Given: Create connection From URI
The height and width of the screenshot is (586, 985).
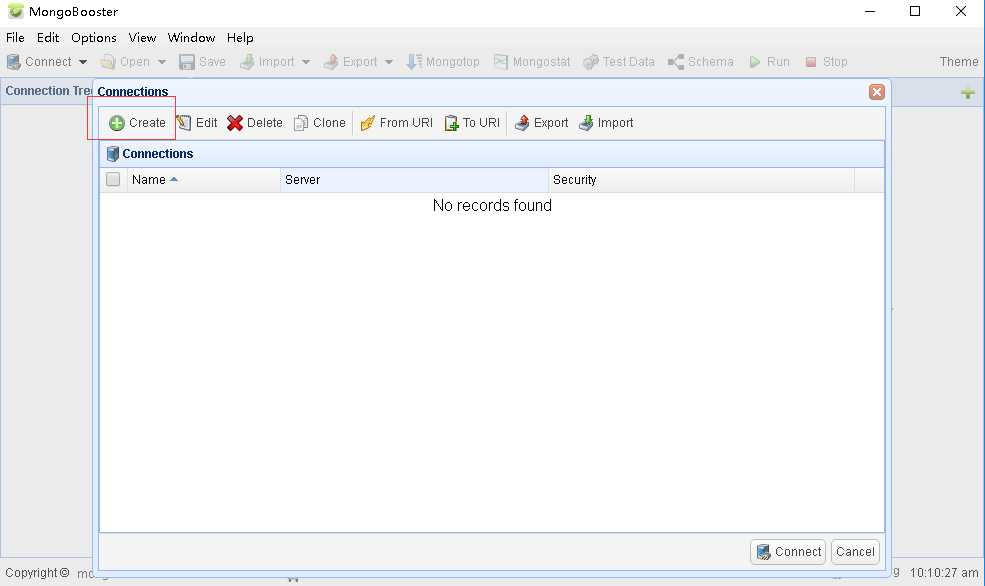Looking at the screenshot, I should coord(396,122).
